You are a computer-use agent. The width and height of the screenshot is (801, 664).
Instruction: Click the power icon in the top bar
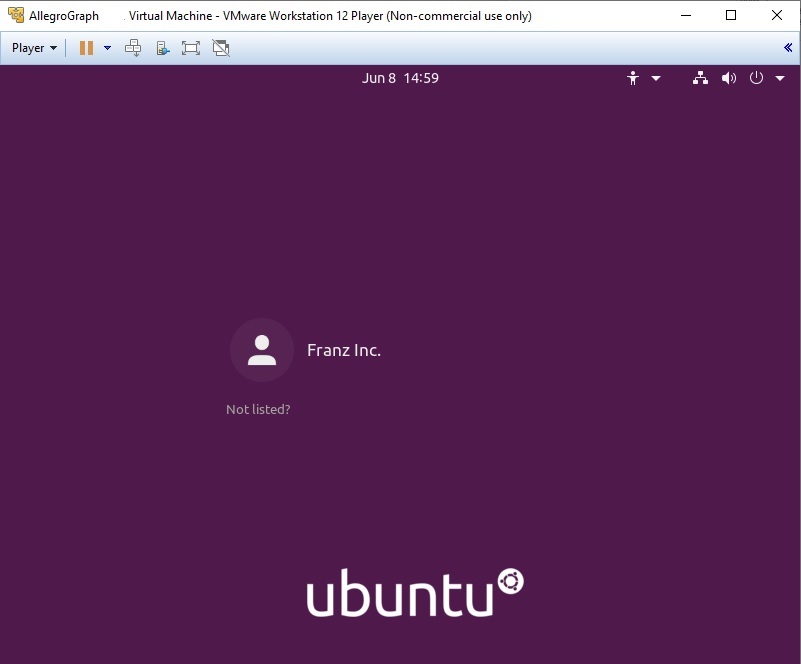coord(755,77)
